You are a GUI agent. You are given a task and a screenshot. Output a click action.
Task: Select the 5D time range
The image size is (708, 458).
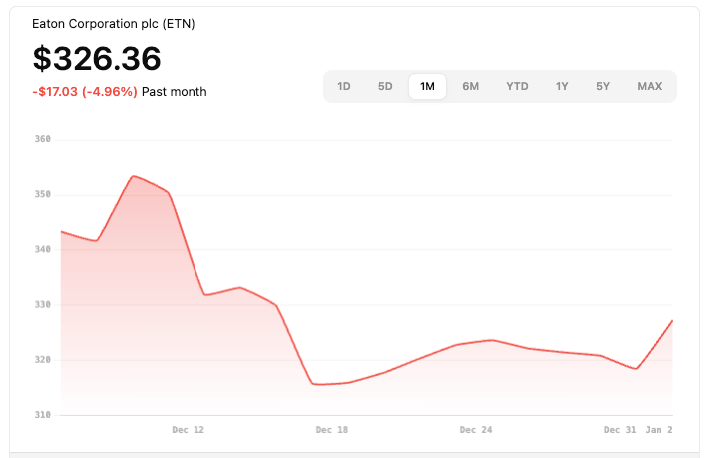point(385,86)
